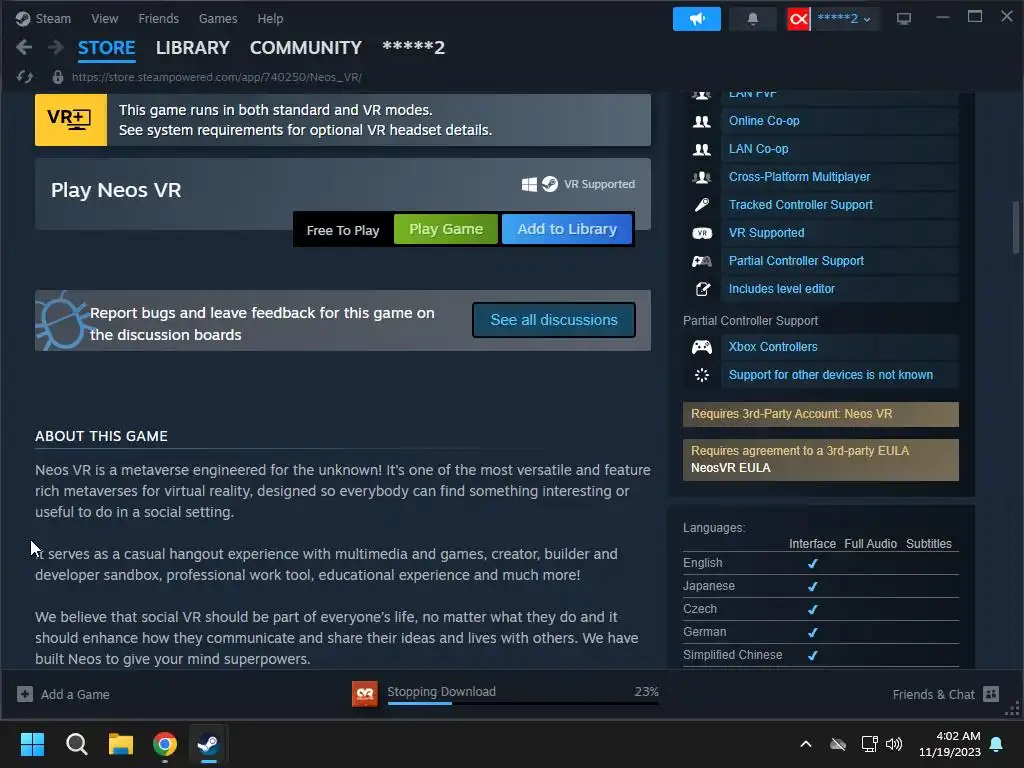Click the Neos VR download game icon

[364, 694]
